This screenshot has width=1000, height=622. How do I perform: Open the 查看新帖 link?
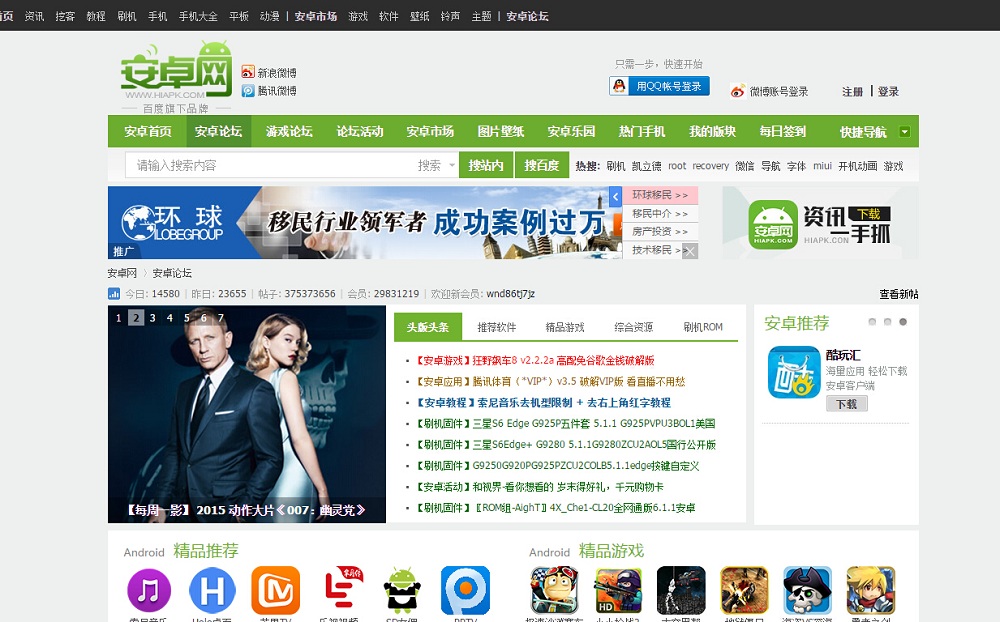[x=899, y=294]
